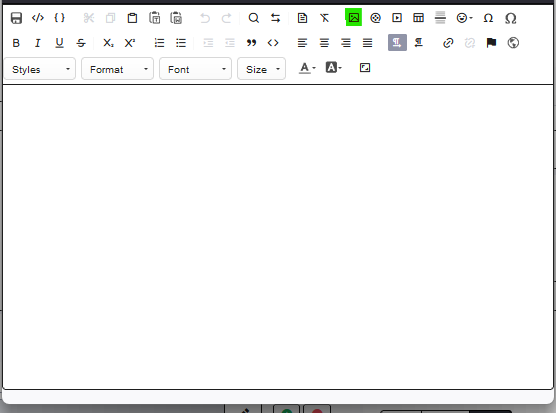Viewport: 556px width, 413px height.
Task: Toggle Bold formatting
Action: (16, 43)
